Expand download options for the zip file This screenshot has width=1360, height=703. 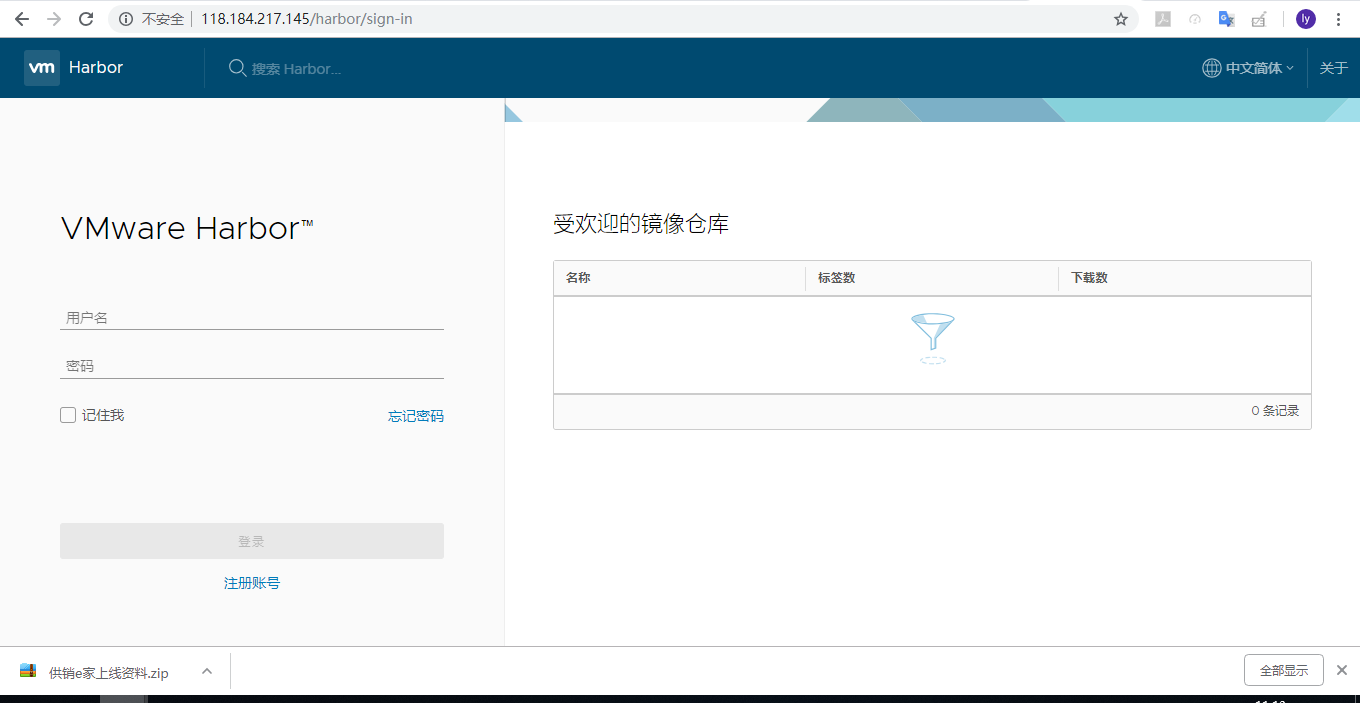[207, 671]
